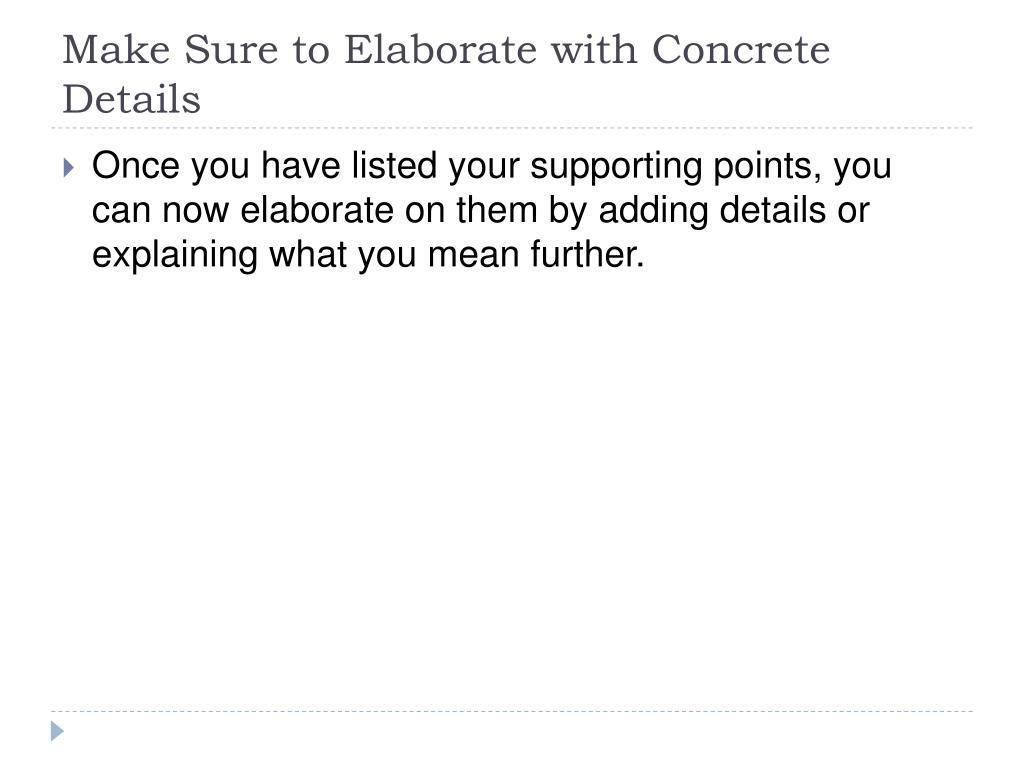The width and height of the screenshot is (1024, 768).
Task: Click the word "them" in the second line
Action: 497,210
